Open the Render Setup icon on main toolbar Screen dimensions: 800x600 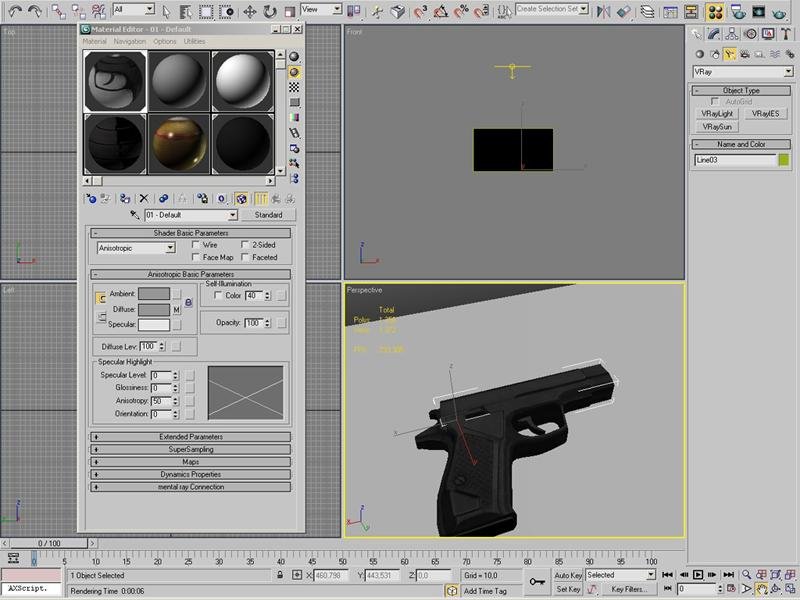pos(739,10)
